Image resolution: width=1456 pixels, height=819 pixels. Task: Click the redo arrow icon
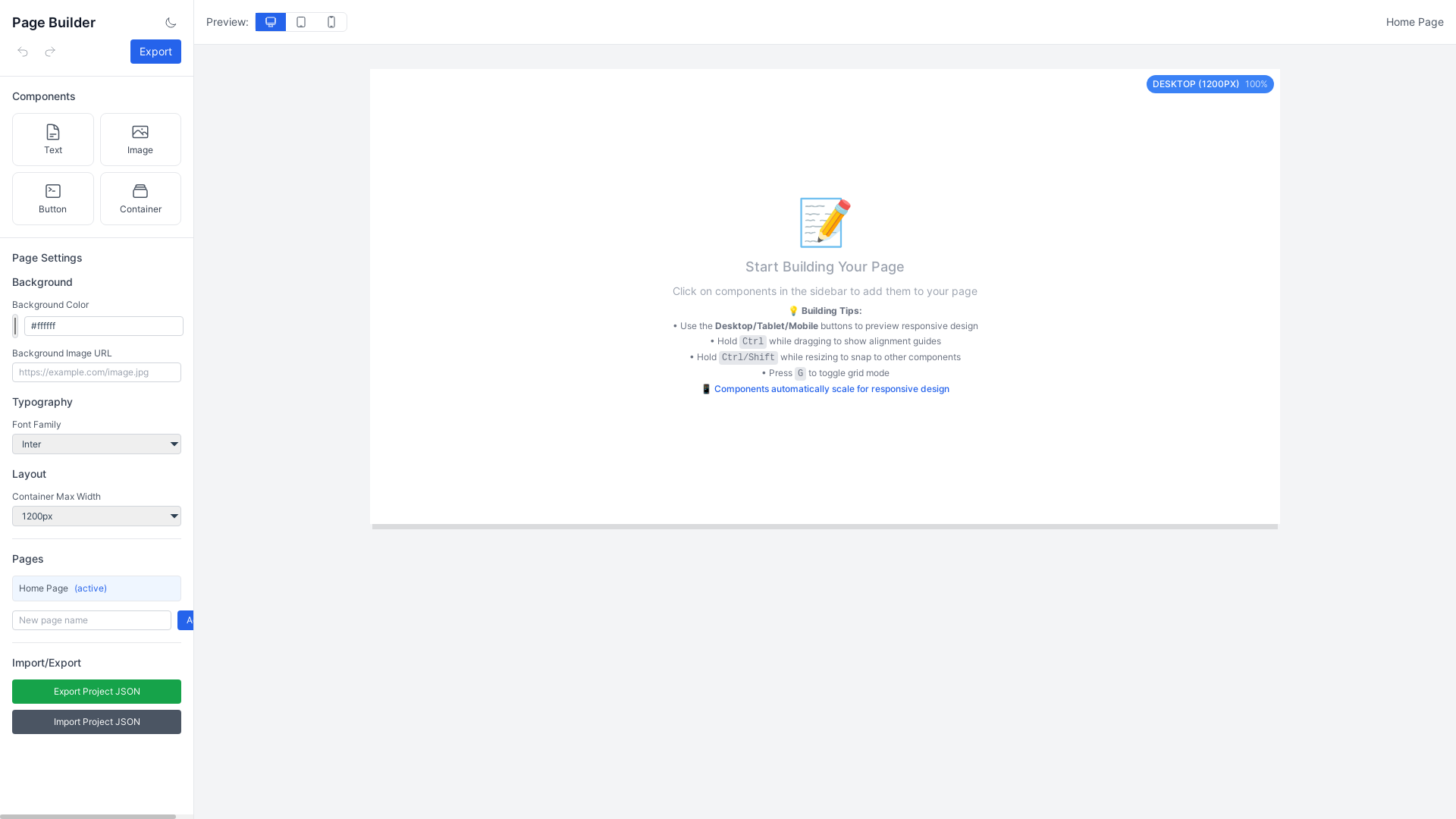click(50, 52)
